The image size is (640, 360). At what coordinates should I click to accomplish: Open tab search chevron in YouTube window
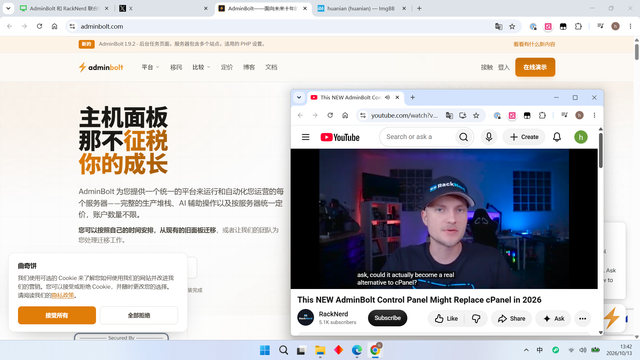pyautogui.click(x=299, y=98)
